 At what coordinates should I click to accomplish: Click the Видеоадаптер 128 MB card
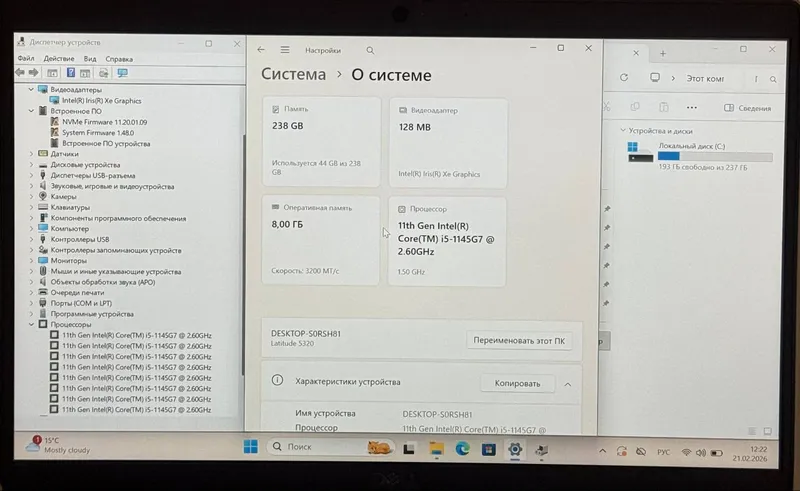448,143
